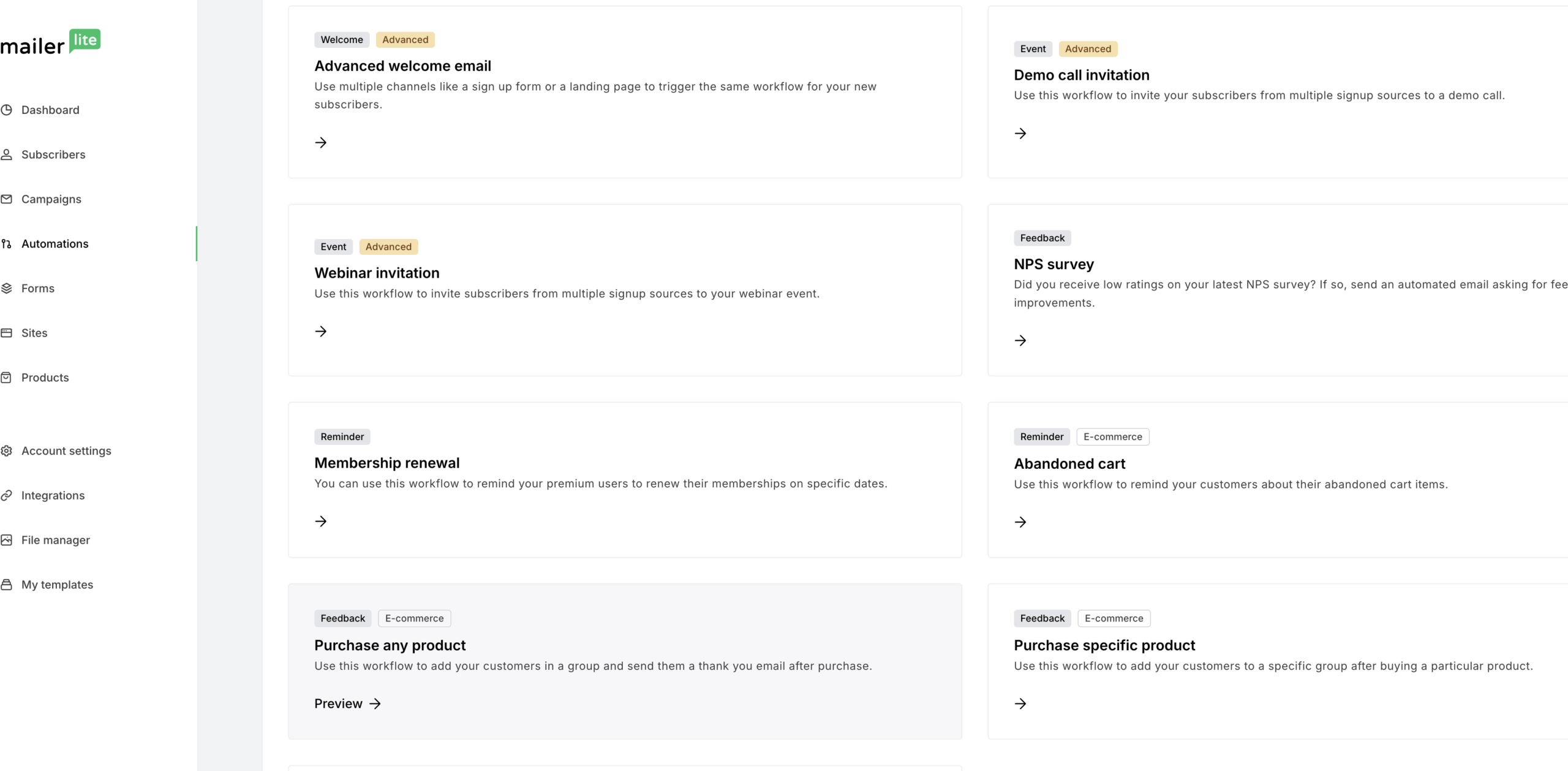Click the MailerLite logo
Viewport: 1568px width, 771px height.
50,43
